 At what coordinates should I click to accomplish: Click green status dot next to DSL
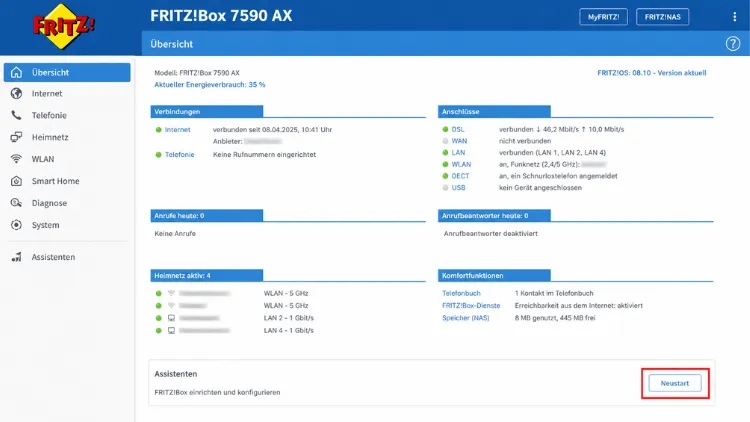pos(445,129)
